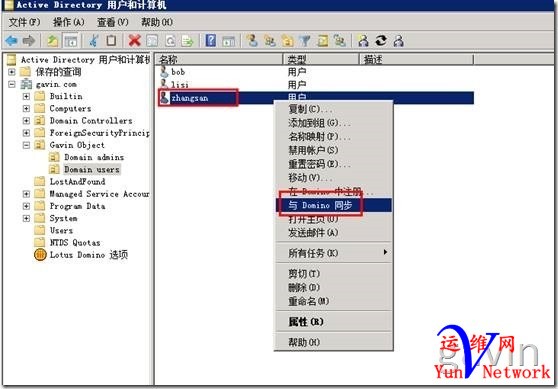The image size is (558, 389).
Task: Select the Domain admins OU
Action: 94,157
